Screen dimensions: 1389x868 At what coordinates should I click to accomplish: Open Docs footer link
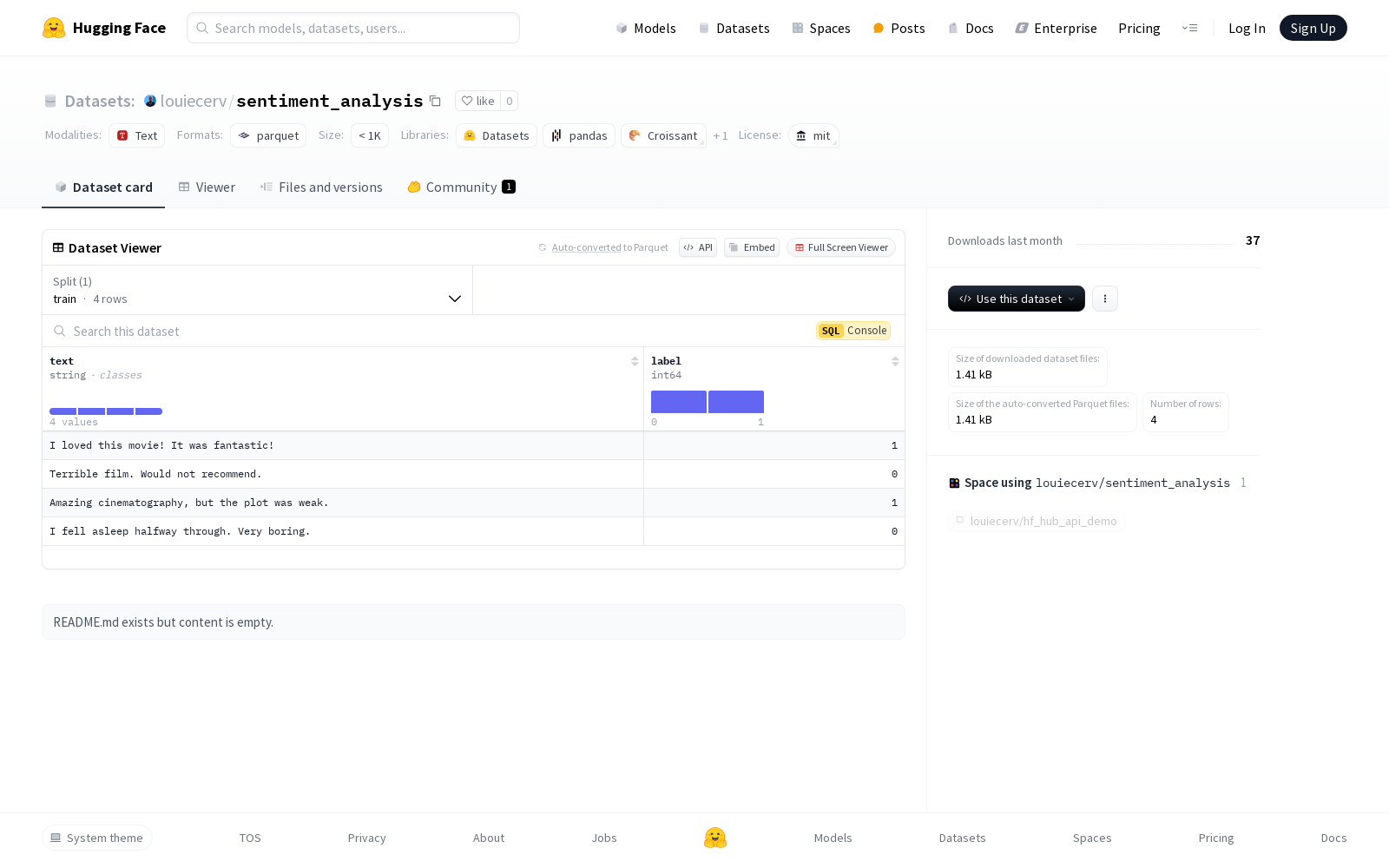pyautogui.click(x=1334, y=838)
